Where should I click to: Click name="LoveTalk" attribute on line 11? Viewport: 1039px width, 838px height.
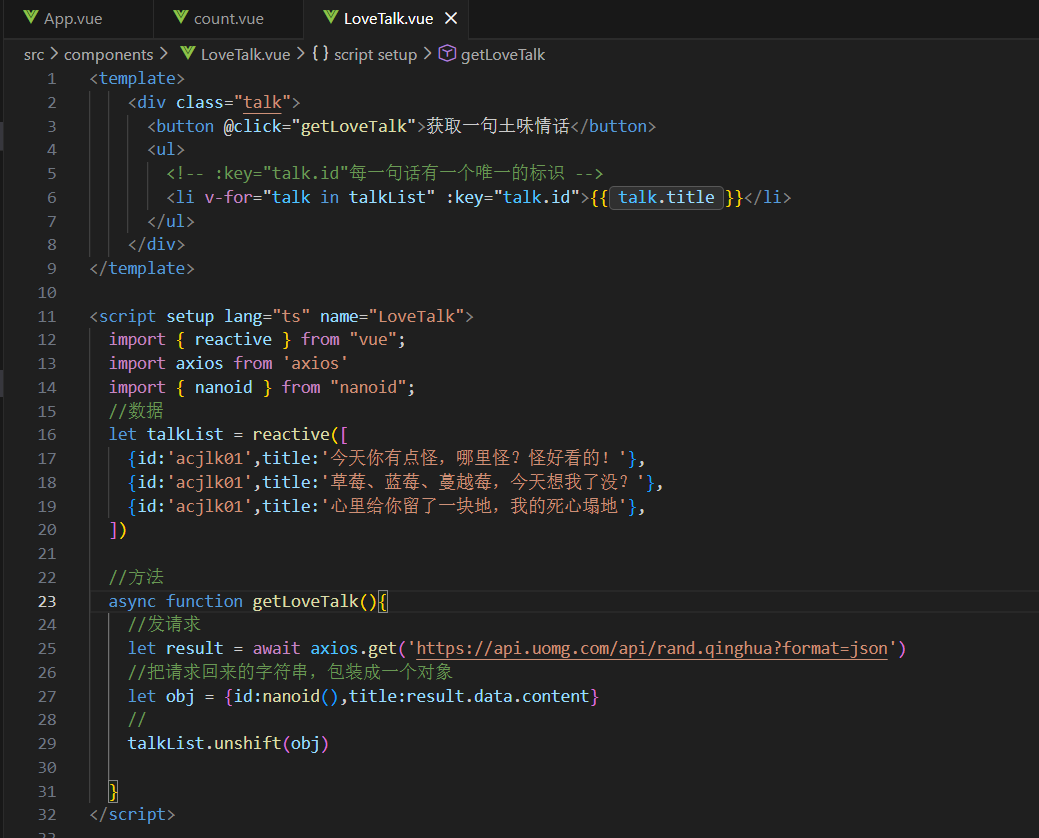point(392,317)
